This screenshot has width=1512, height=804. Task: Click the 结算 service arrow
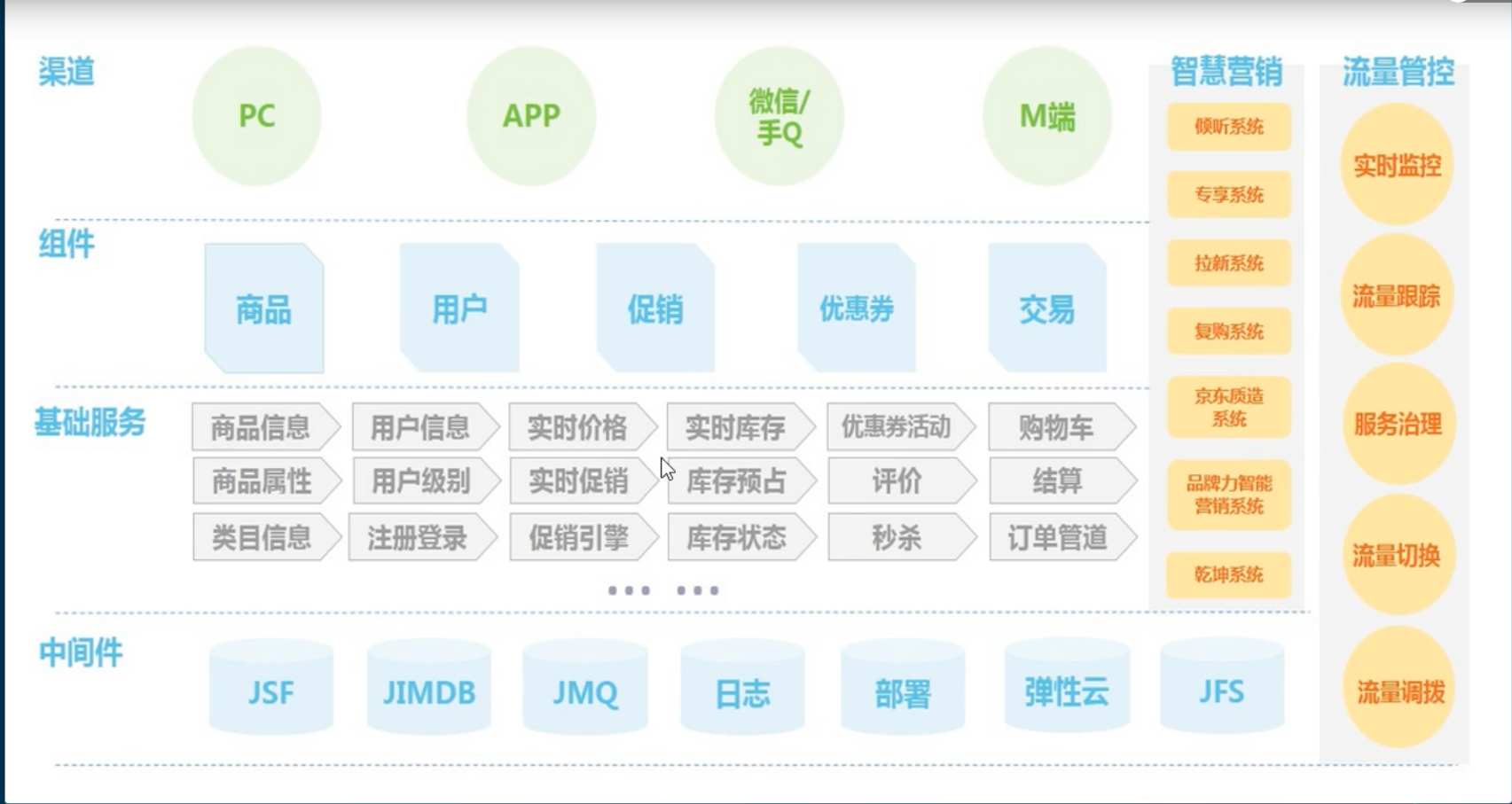click(1063, 481)
